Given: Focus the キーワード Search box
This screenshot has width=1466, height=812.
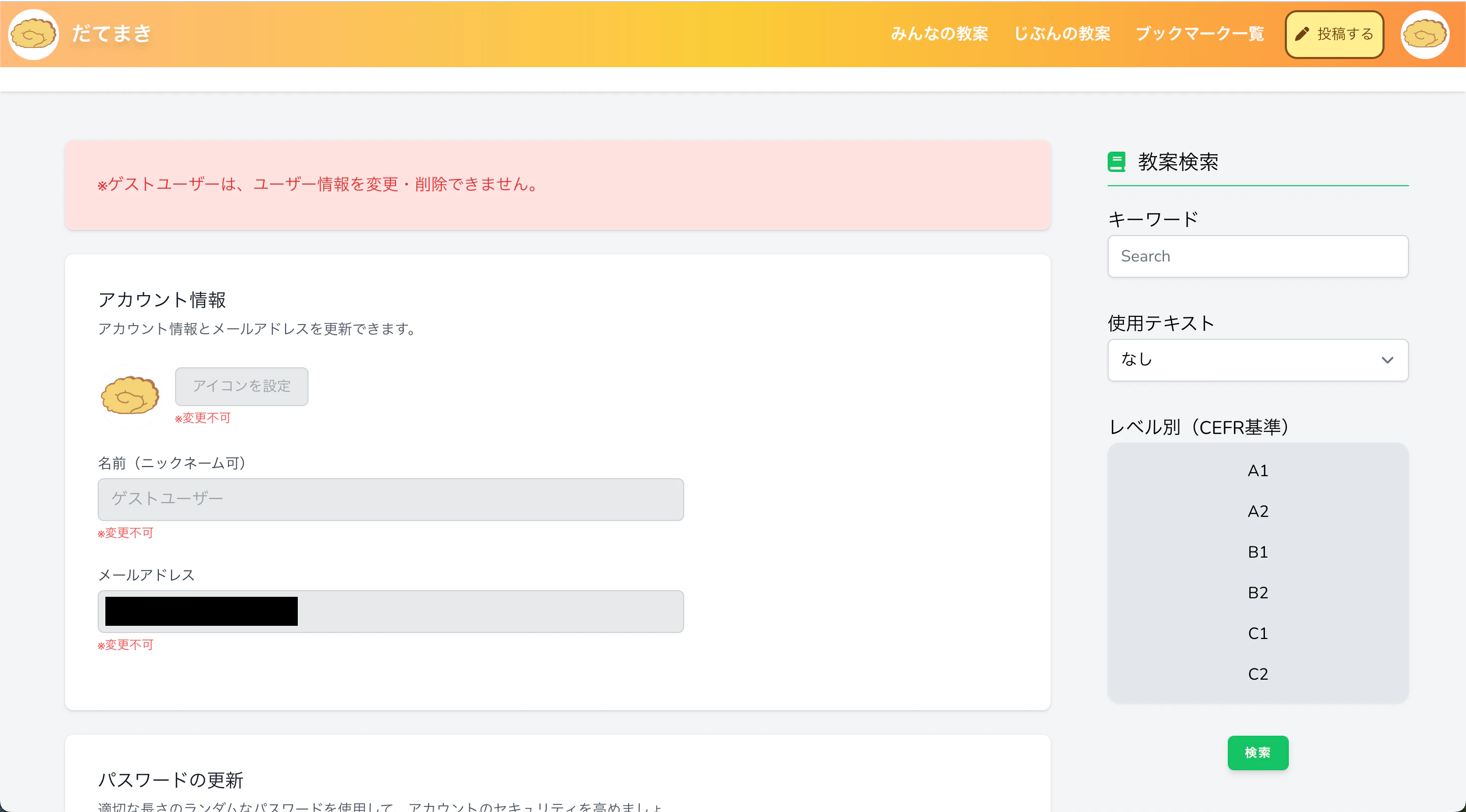Looking at the screenshot, I should [1258, 256].
